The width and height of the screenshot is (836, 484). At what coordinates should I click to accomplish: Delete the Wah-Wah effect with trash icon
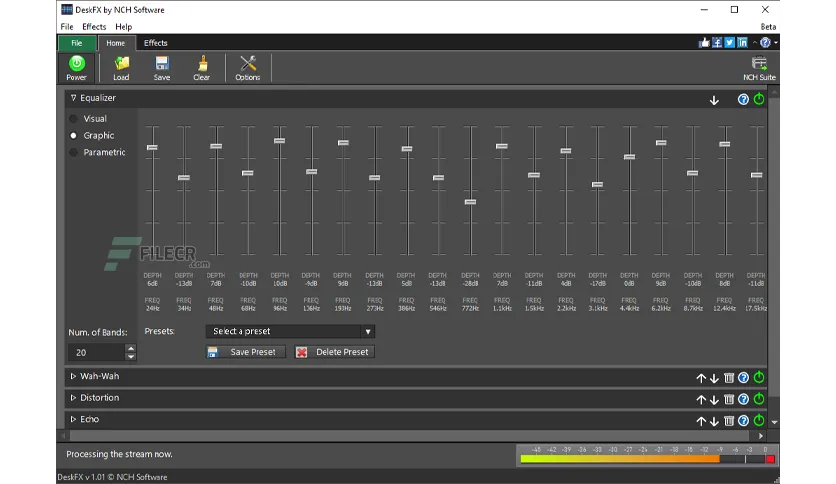[729, 377]
